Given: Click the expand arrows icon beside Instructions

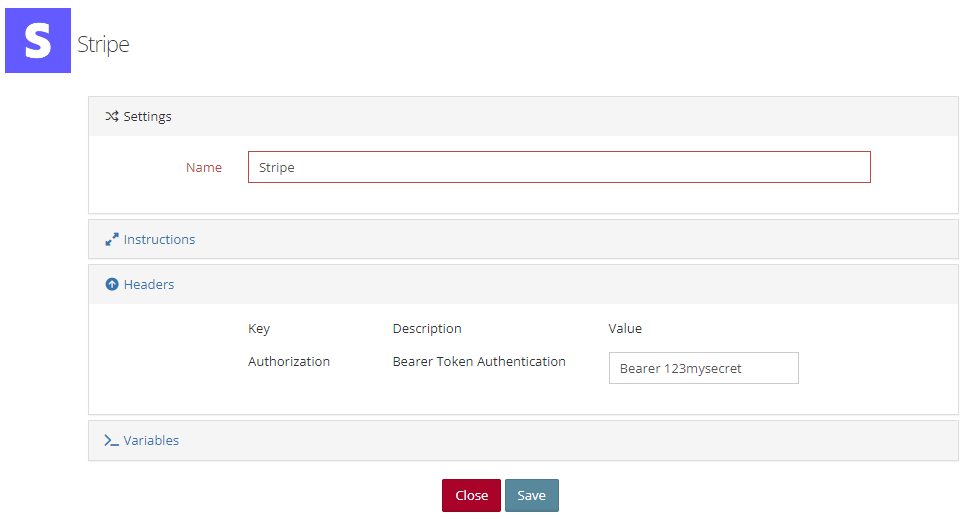Looking at the screenshot, I should point(112,240).
